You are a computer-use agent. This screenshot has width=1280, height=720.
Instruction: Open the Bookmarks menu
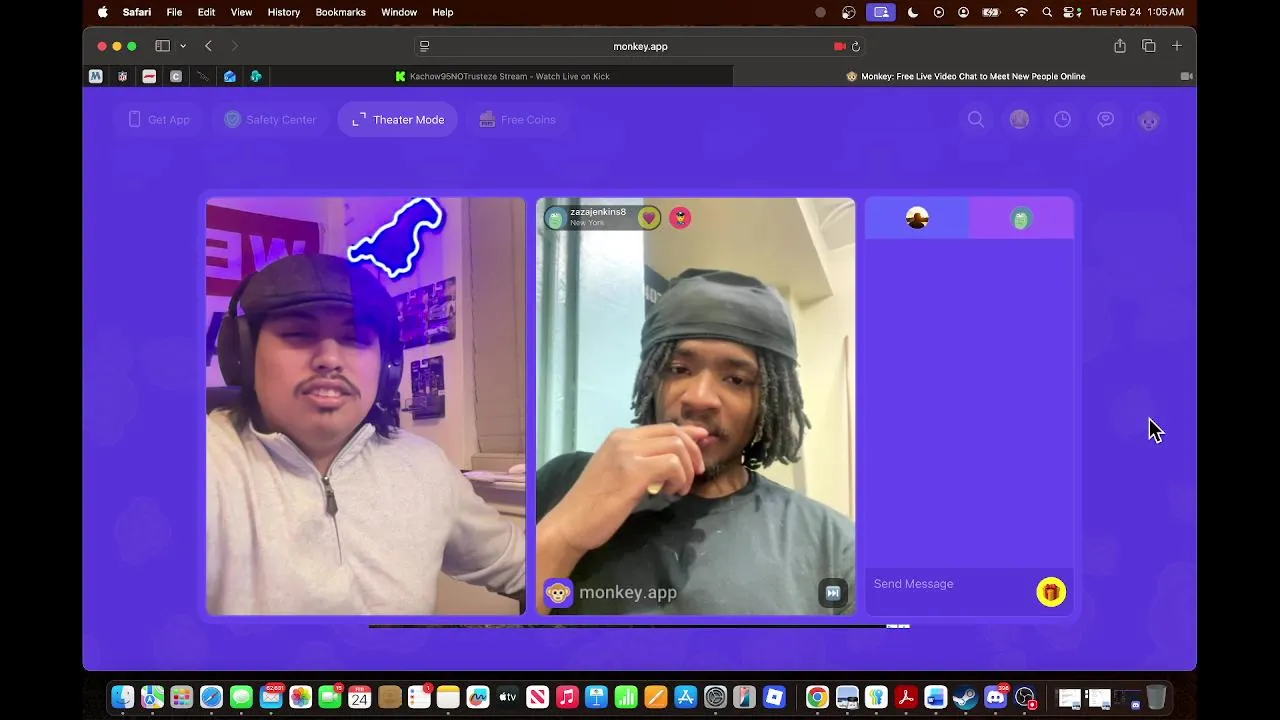340,12
